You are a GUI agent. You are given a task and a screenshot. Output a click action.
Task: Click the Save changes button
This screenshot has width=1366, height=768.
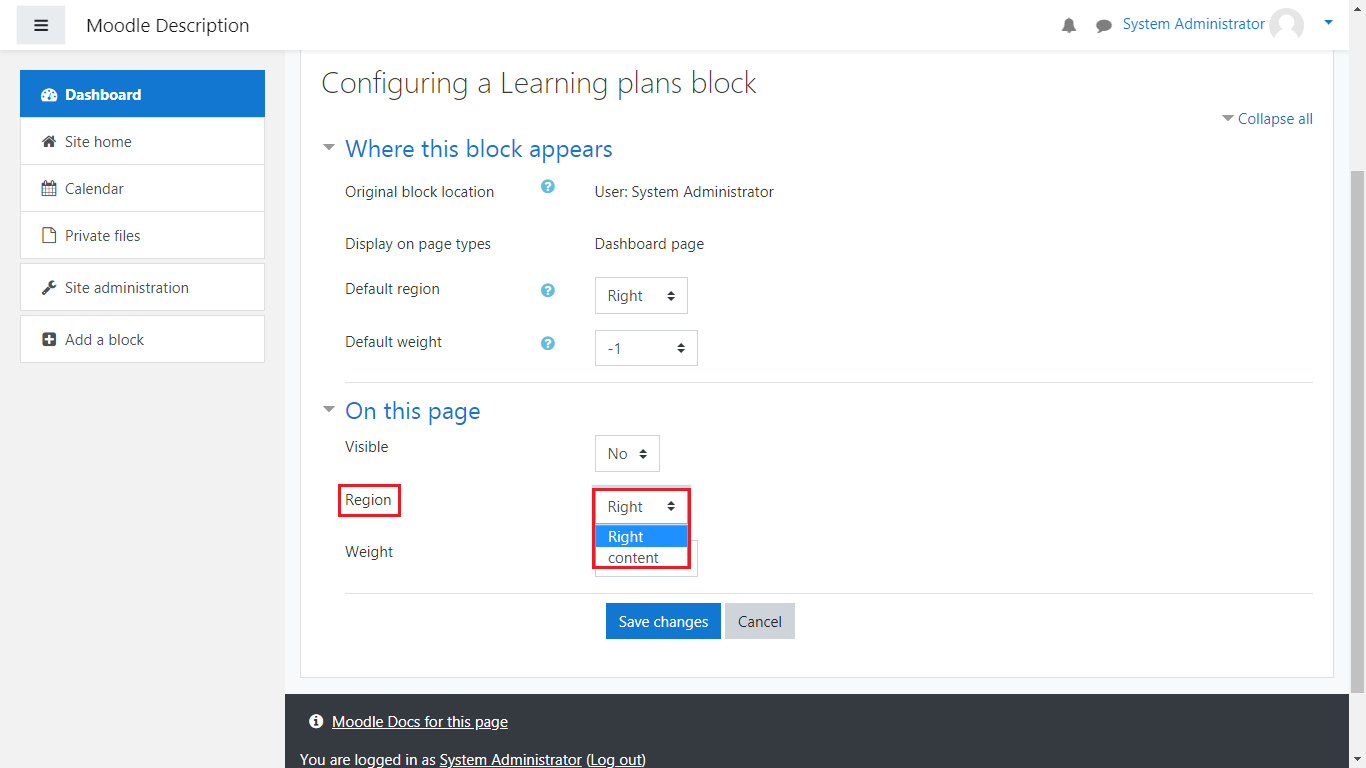pyautogui.click(x=663, y=621)
